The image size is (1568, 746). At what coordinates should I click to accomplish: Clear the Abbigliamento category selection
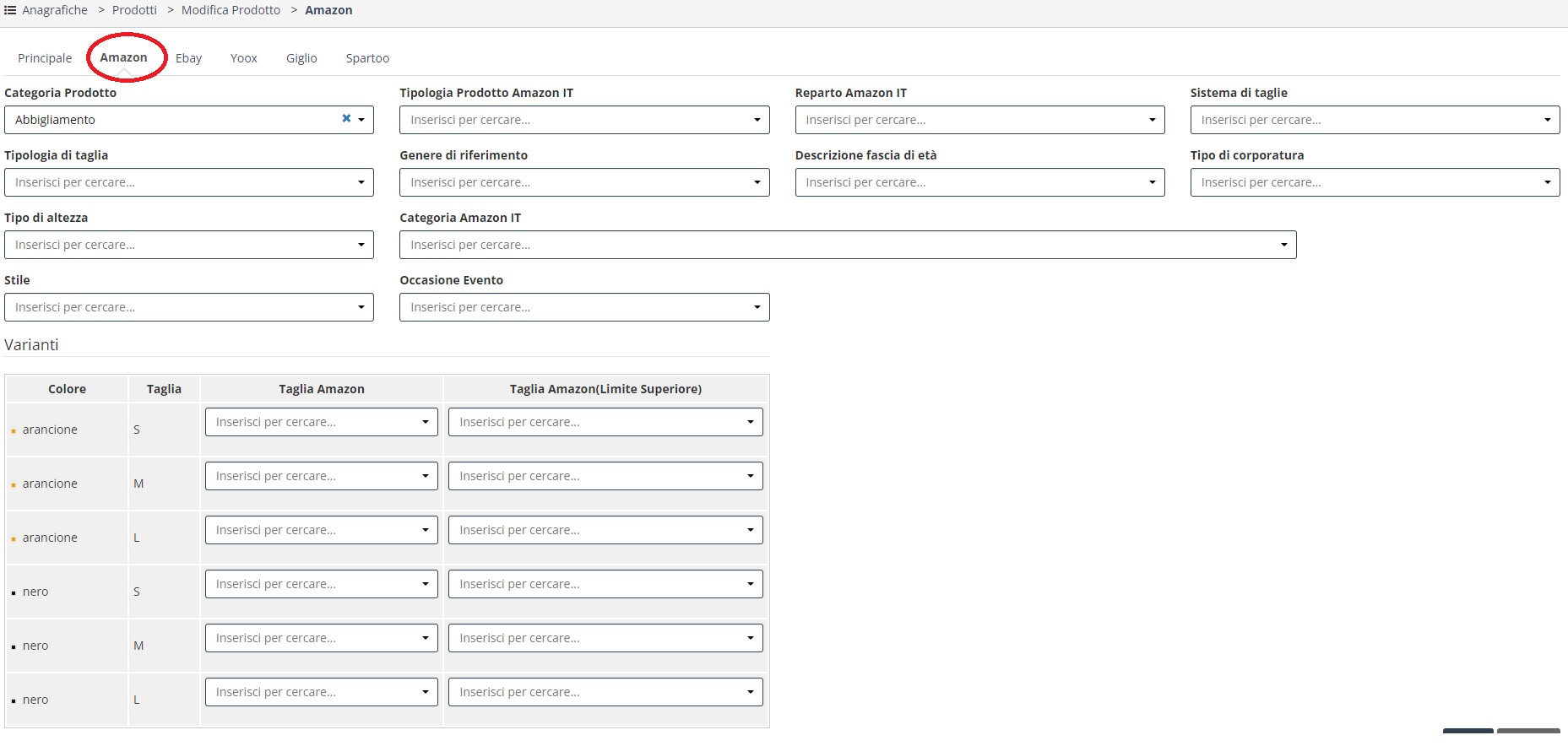(x=346, y=119)
